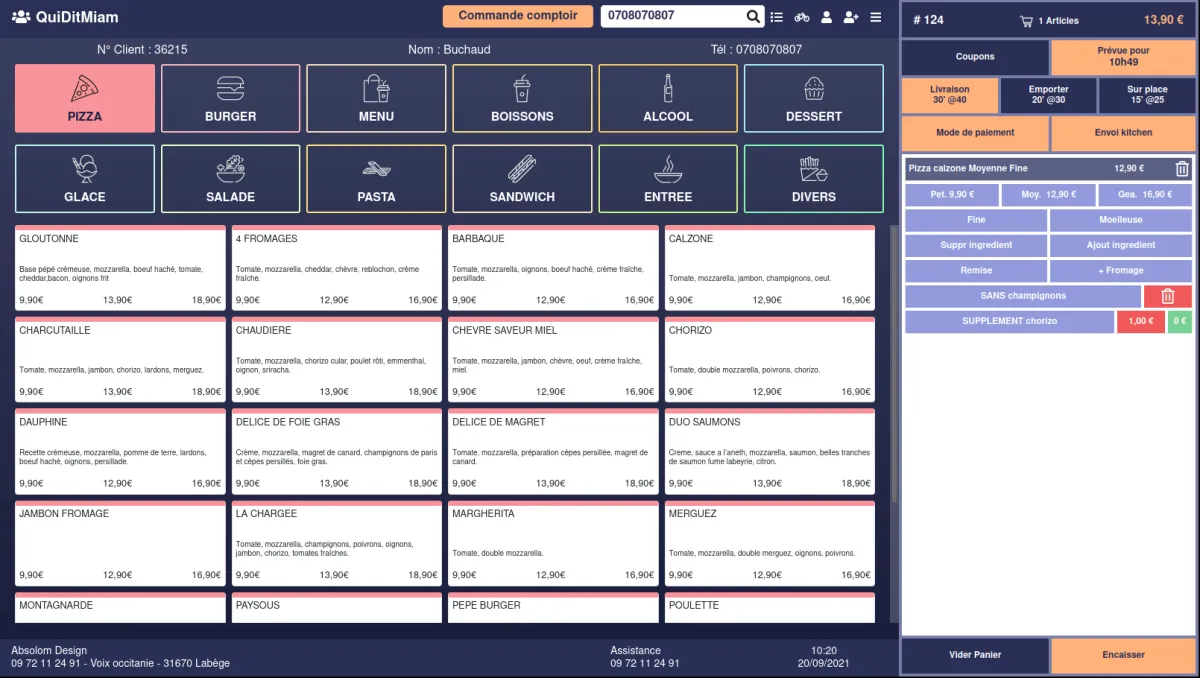Click the phone number search field
The height and width of the screenshot is (678, 1200).
673,16
